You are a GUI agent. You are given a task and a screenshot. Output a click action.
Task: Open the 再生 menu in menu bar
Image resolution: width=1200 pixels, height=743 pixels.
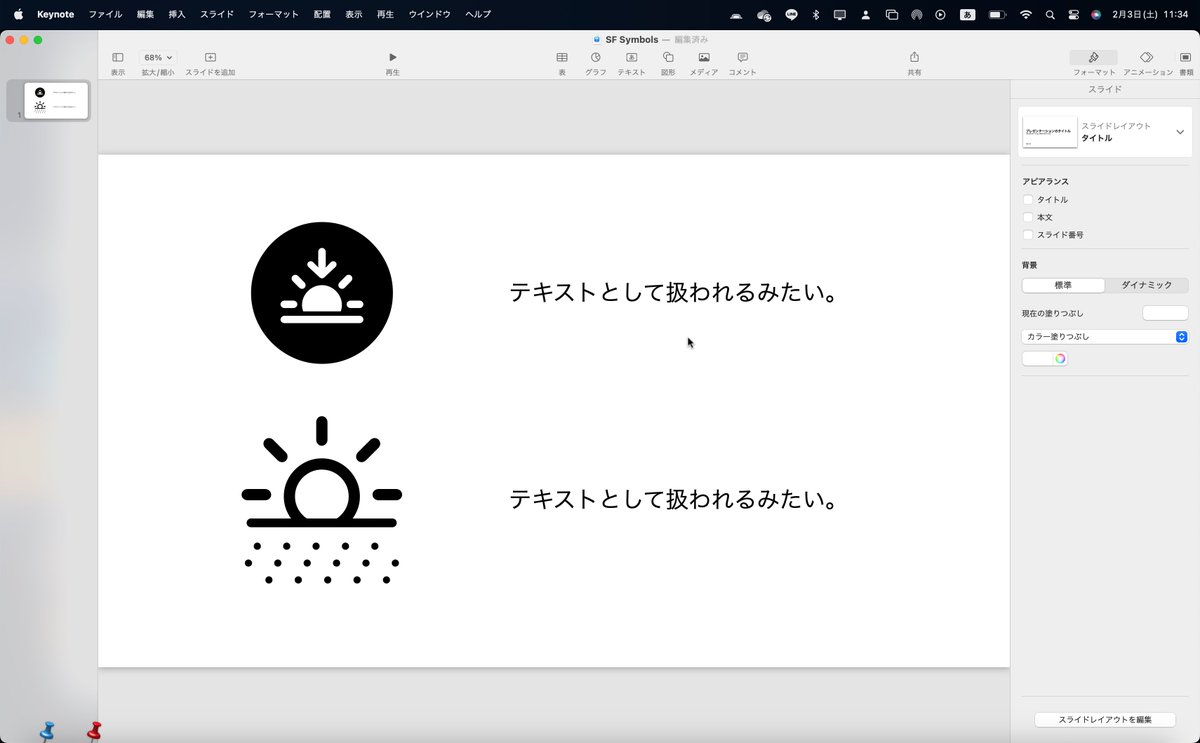point(385,15)
